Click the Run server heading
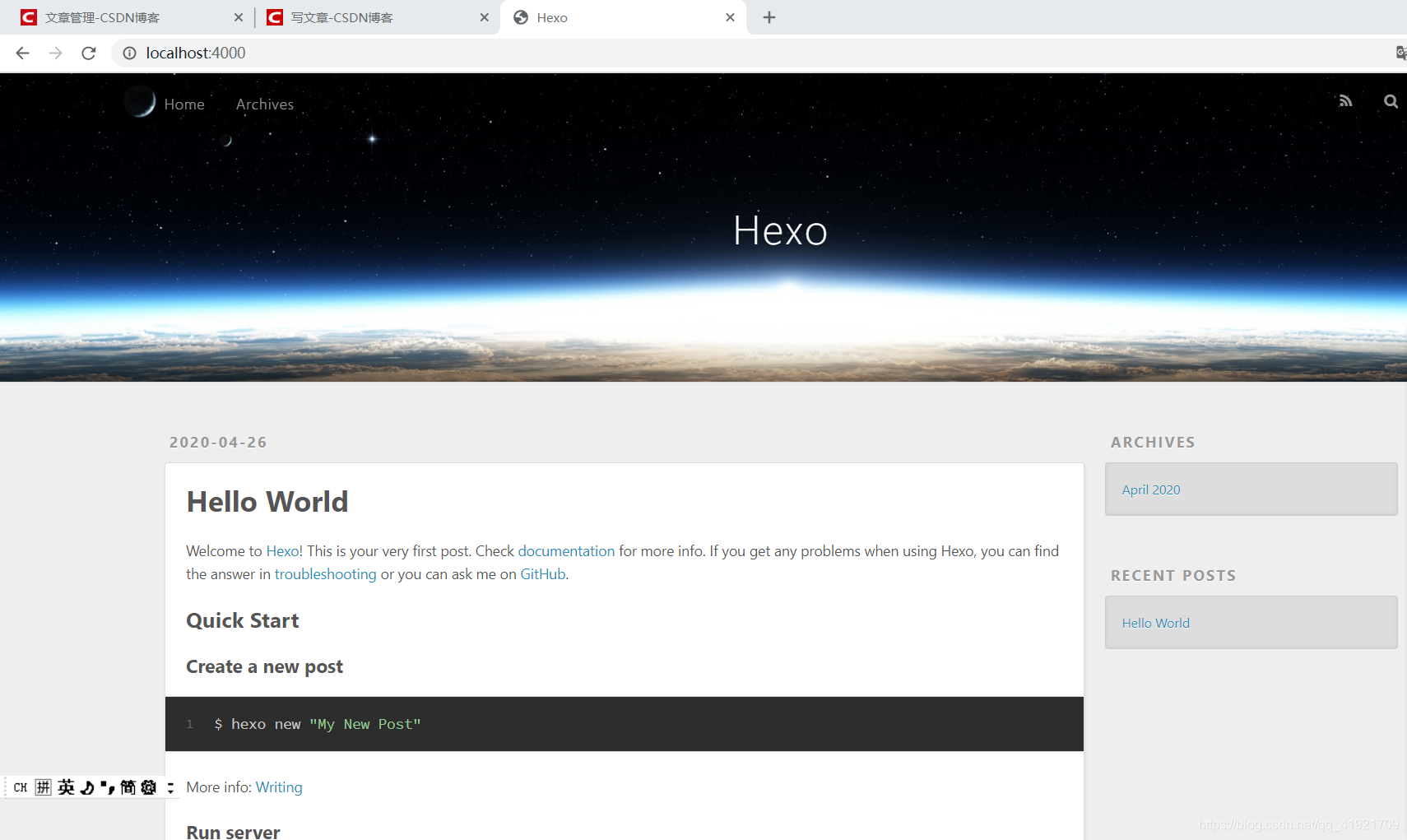Image resolution: width=1407 pixels, height=840 pixels. [233, 831]
